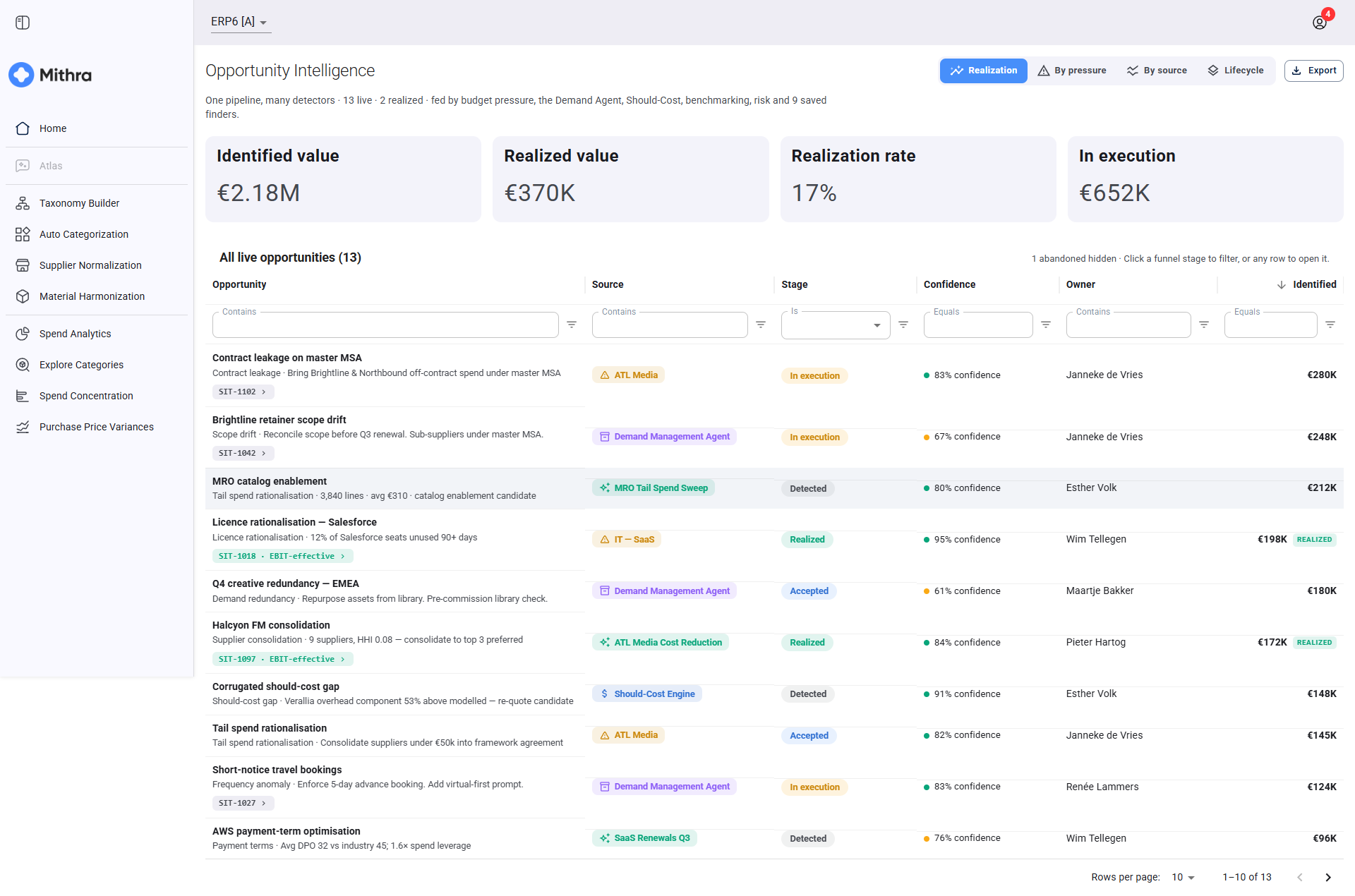Switch to the By pressure view tab
Screen dimensions: 1355x896
(1071, 71)
